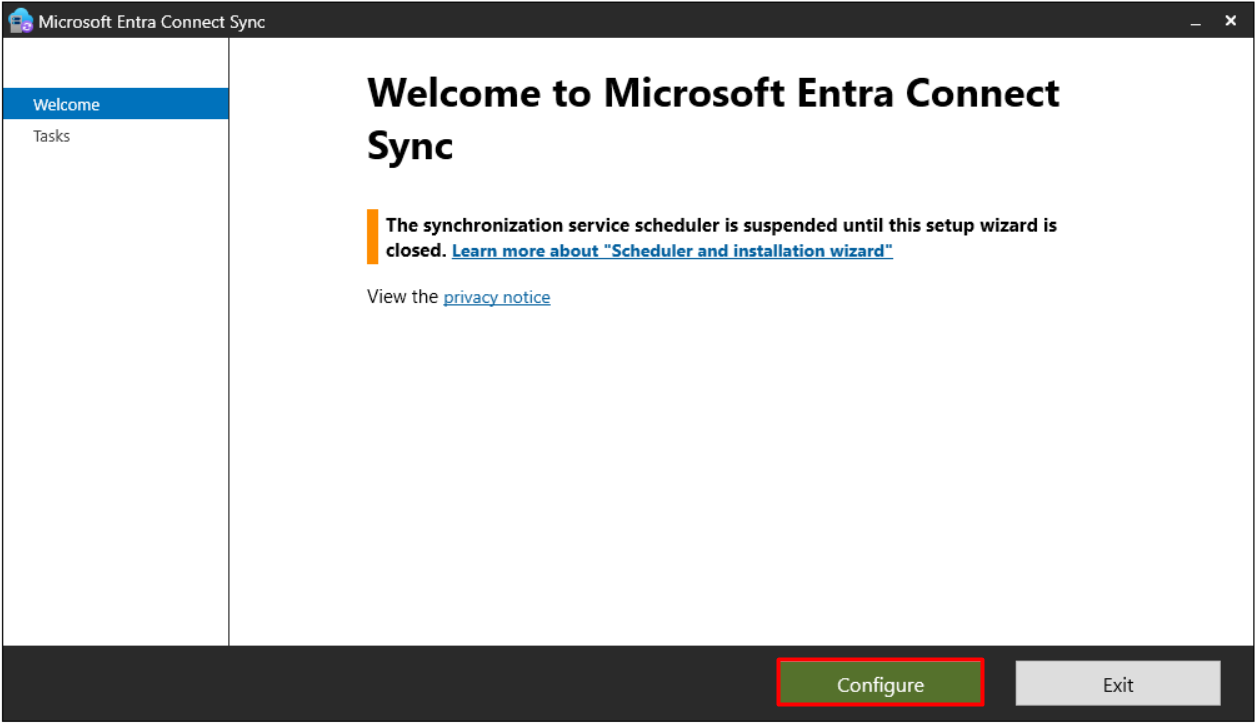Viewport: 1257px width, 724px height.
Task: Close the Entra Connect Sync window
Action: click(1231, 21)
